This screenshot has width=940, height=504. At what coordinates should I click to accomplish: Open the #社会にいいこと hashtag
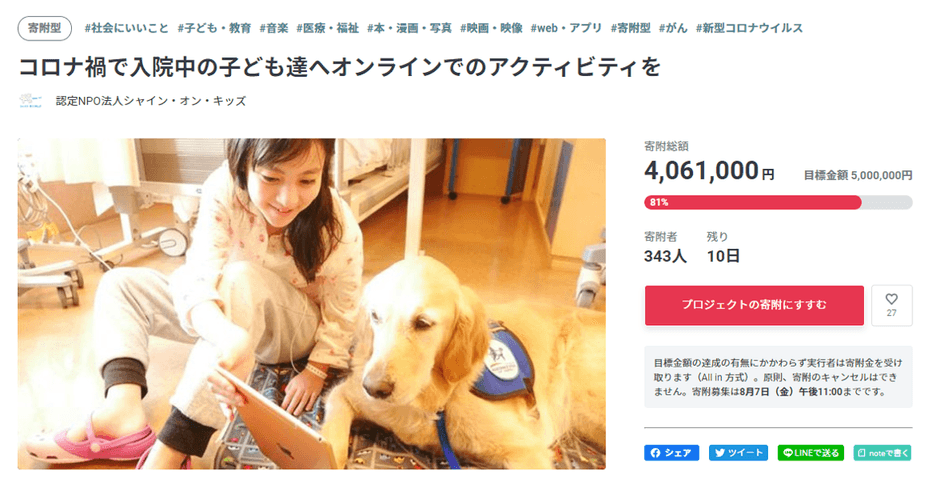126,28
